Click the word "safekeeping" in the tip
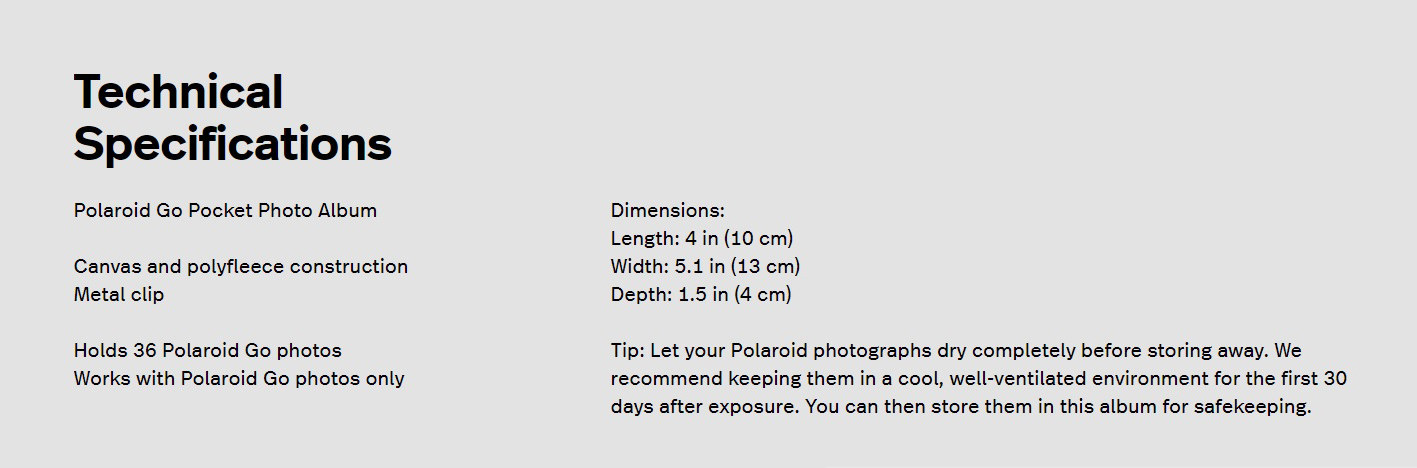1417x468 pixels. tap(1250, 407)
